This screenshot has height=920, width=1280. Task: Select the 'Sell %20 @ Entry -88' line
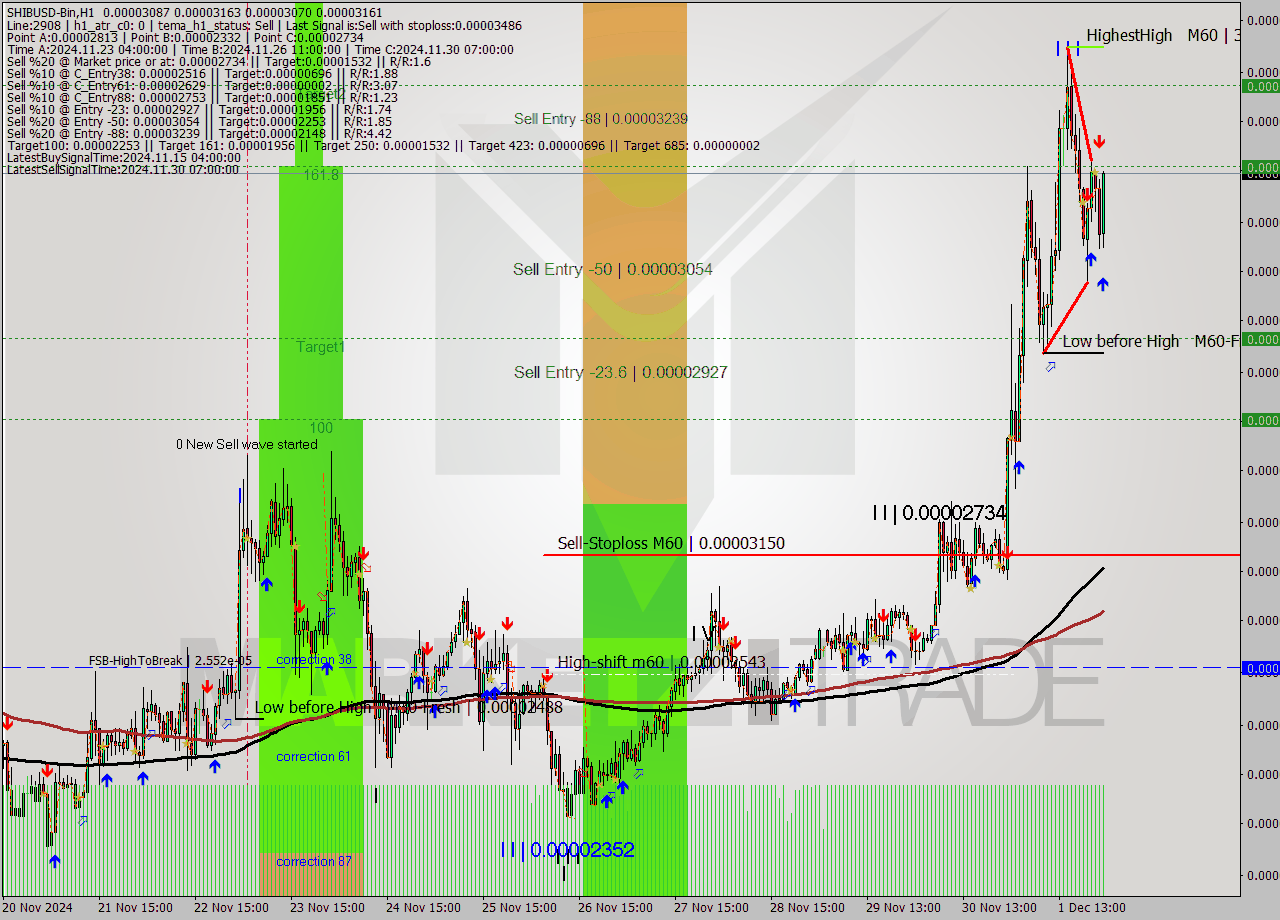click(x=199, y=133)
